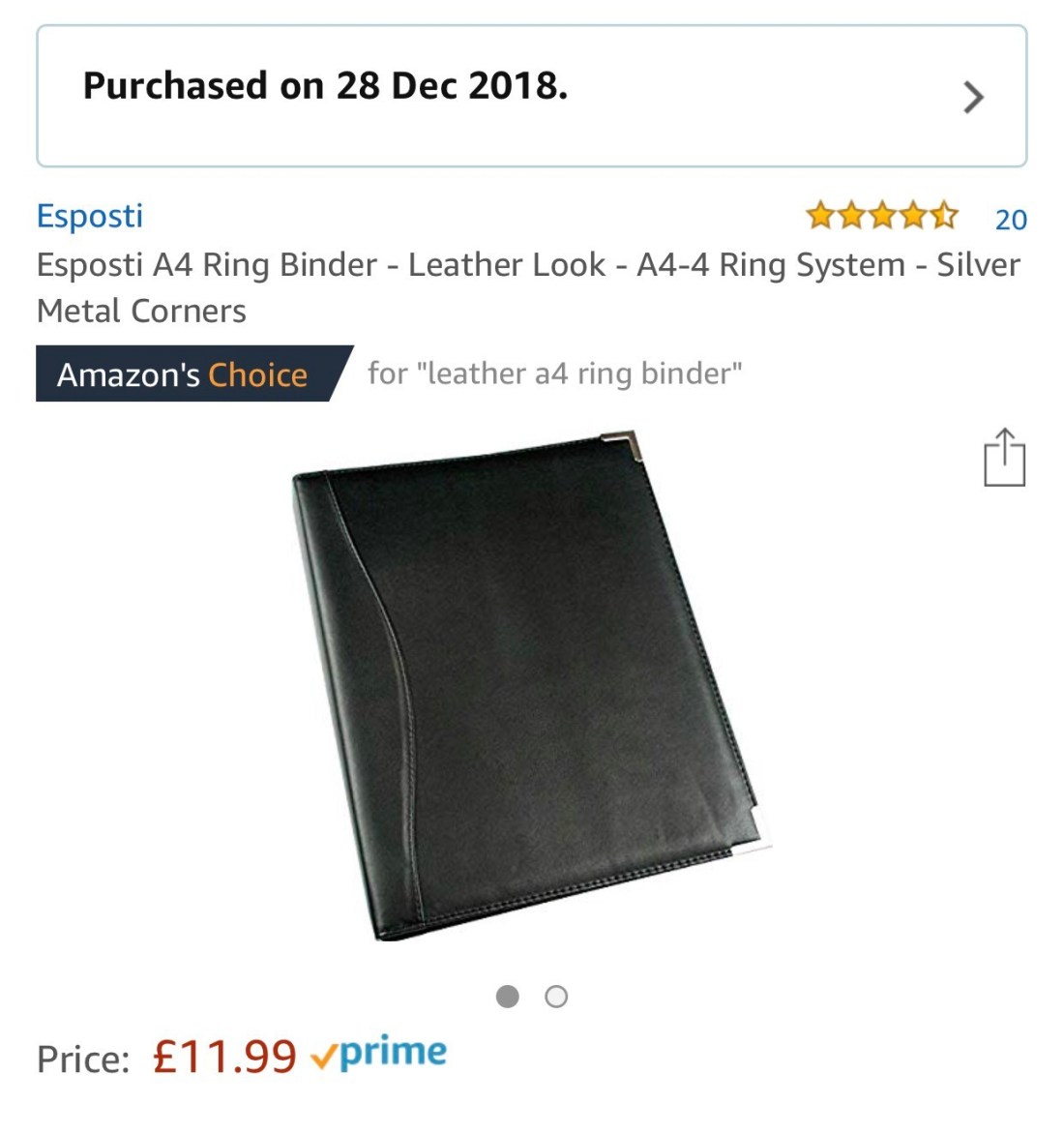Tap the orange Choice word in badge

258,374
